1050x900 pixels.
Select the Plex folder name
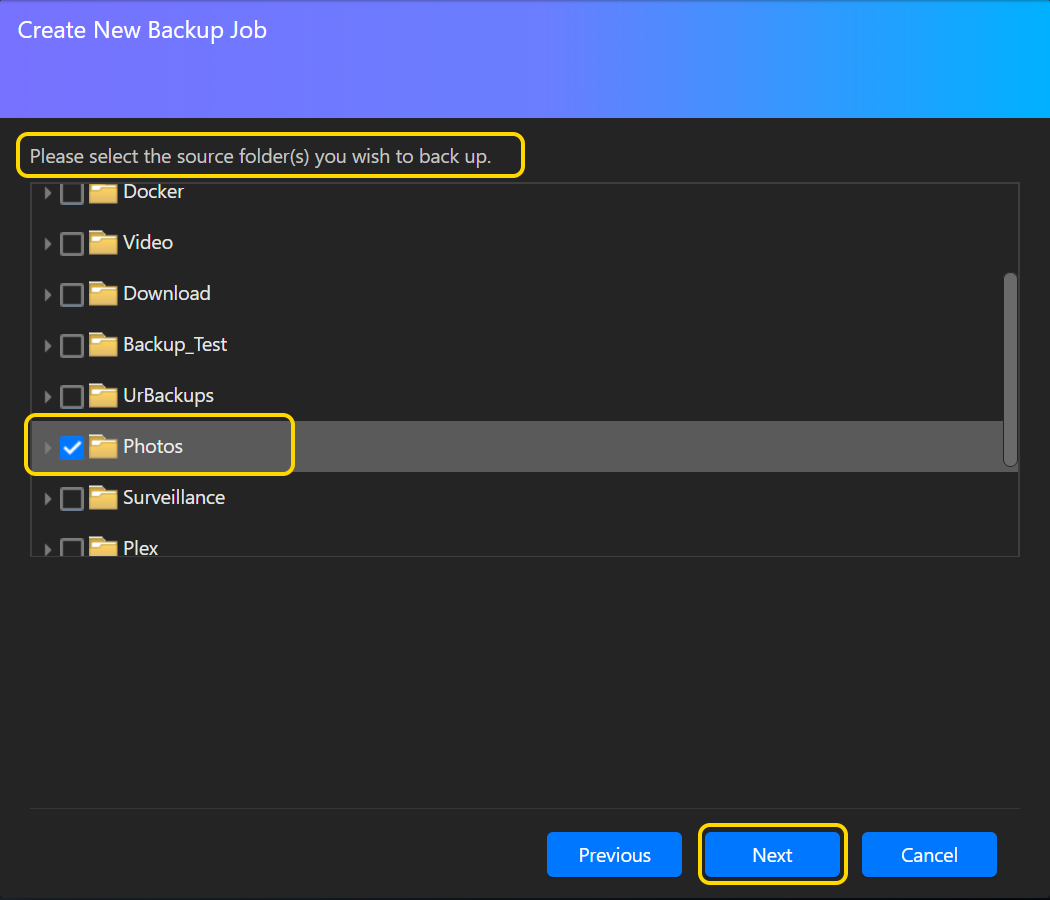141,548
